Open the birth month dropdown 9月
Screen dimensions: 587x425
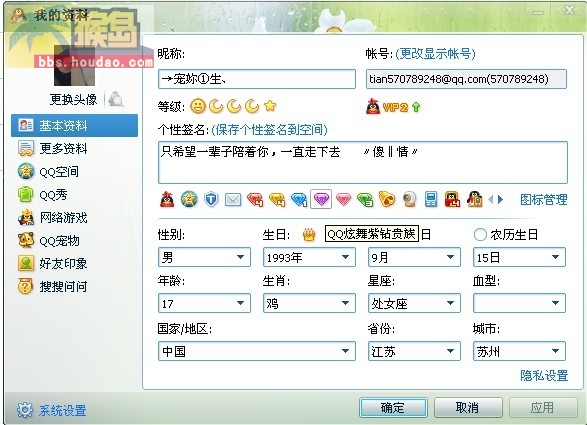[x=414, y=257]
